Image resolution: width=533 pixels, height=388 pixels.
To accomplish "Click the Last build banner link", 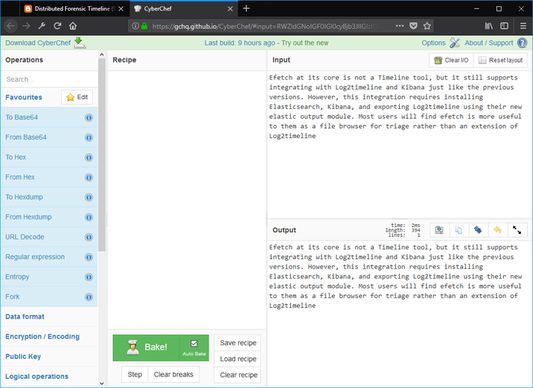I will click(x=266, y=43).
